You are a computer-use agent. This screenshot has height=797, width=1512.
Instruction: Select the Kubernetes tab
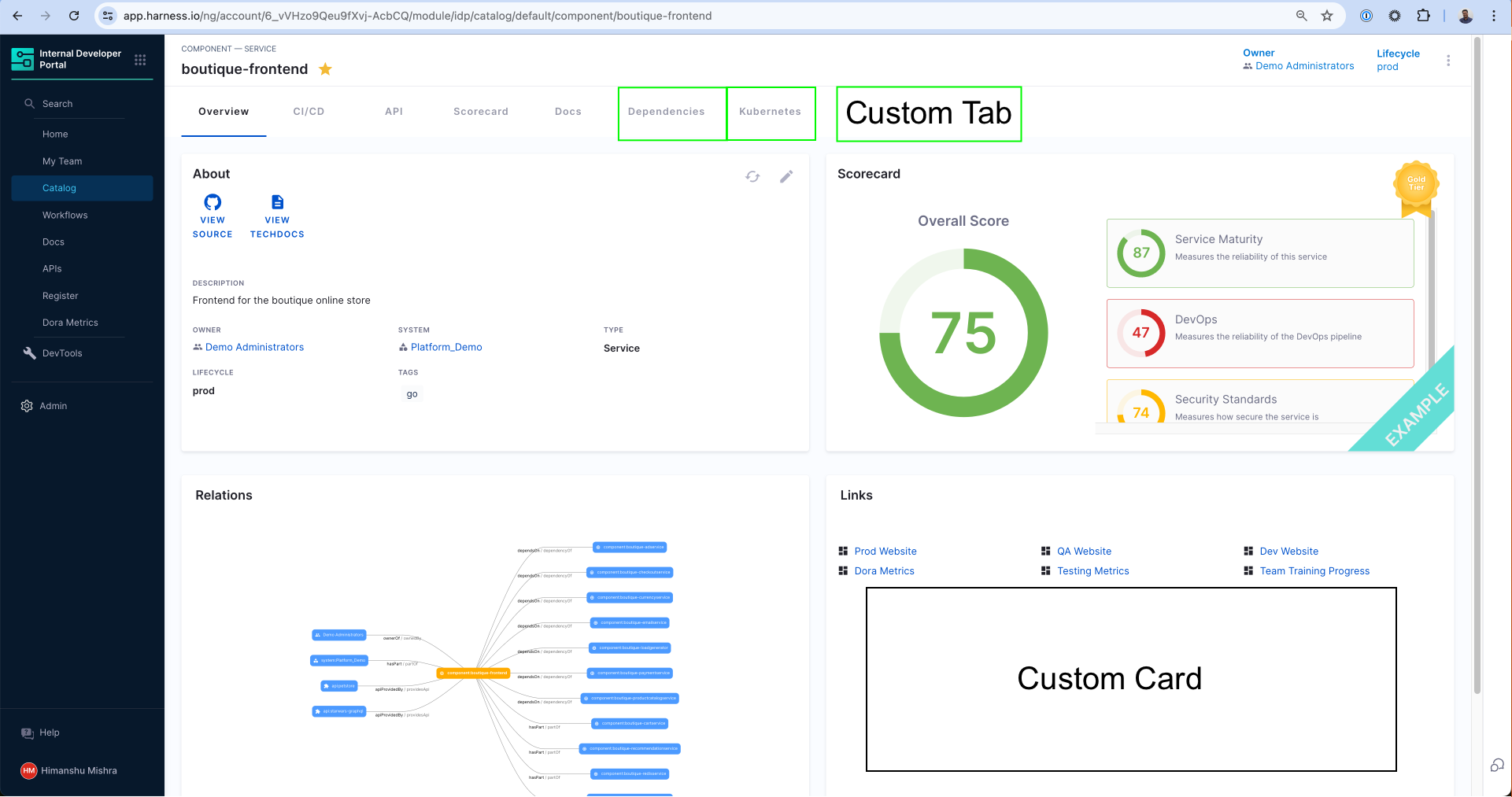770,112
